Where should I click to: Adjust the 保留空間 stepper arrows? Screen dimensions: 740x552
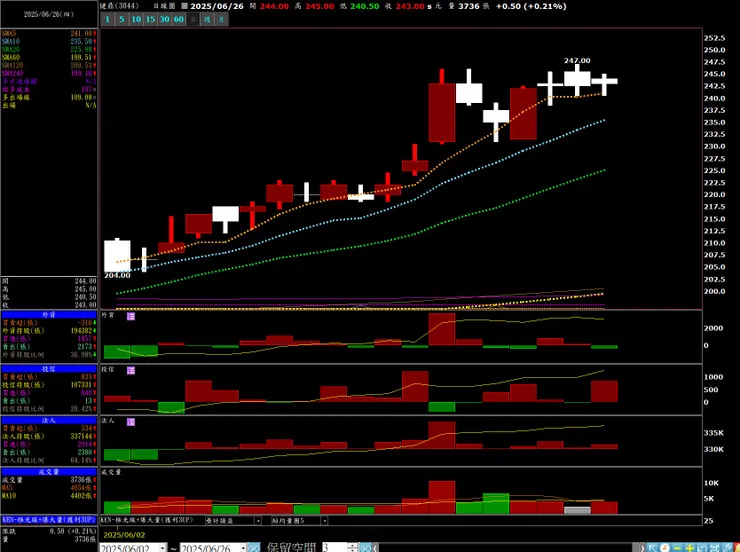click(x=353, y=548)
